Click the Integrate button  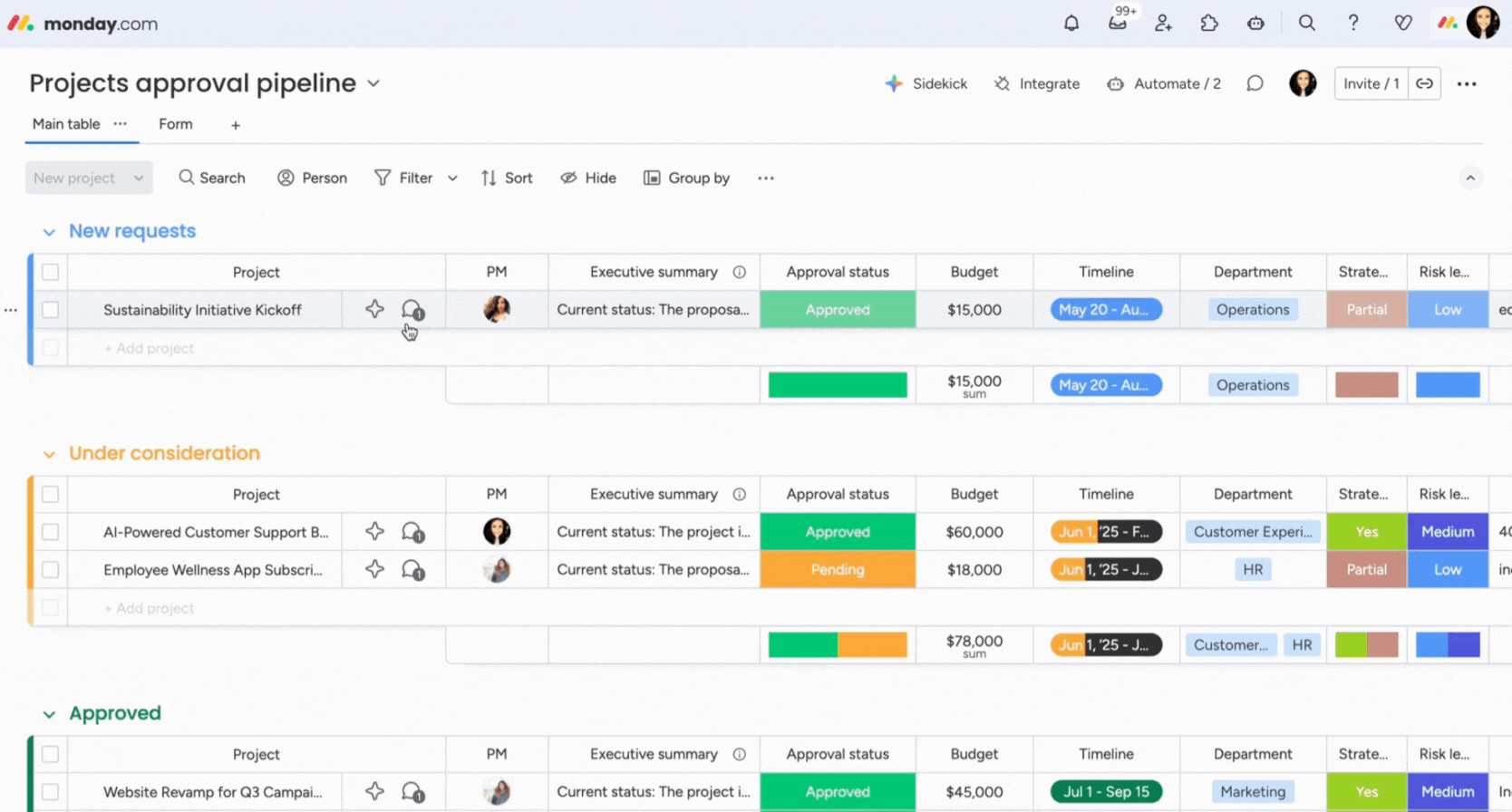[1037, 83]
